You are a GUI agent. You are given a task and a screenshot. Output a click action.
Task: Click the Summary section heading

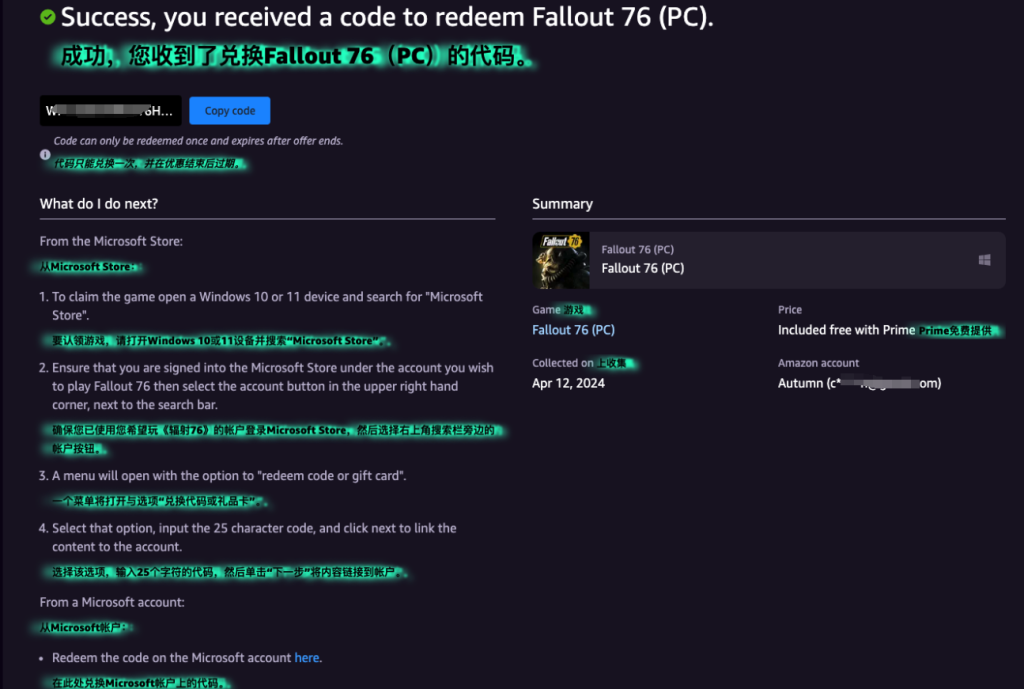click(562, 204)
